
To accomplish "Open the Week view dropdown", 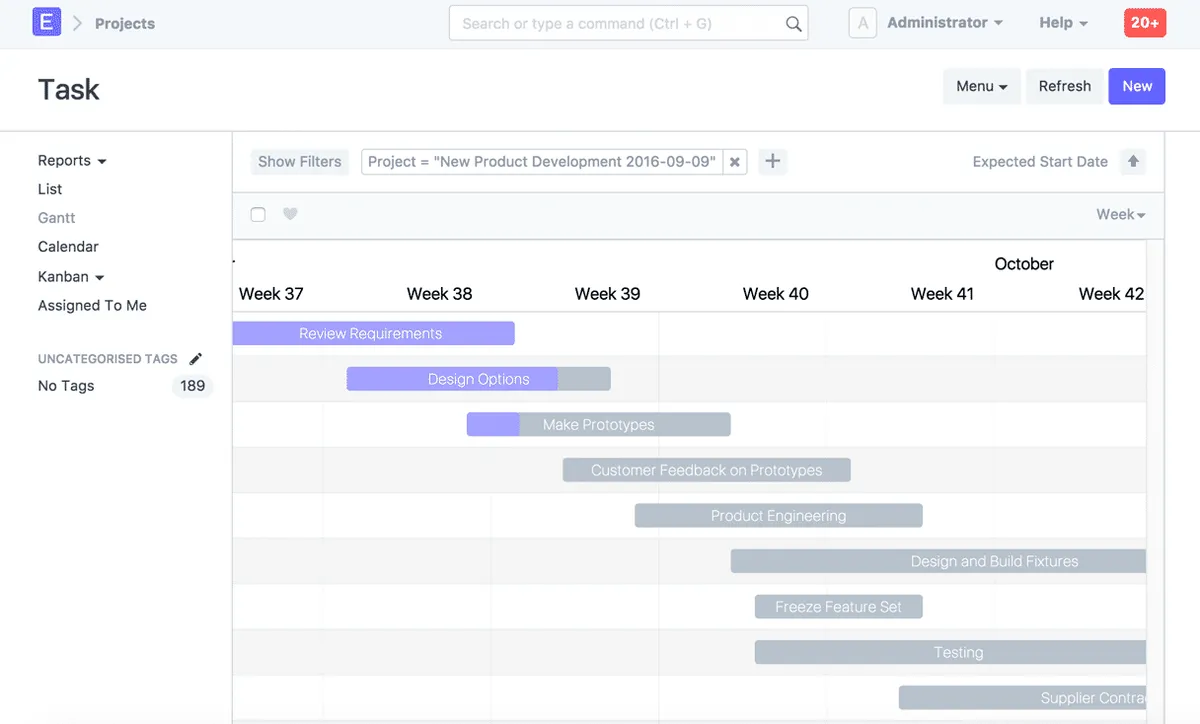I will coord(1120,214).
